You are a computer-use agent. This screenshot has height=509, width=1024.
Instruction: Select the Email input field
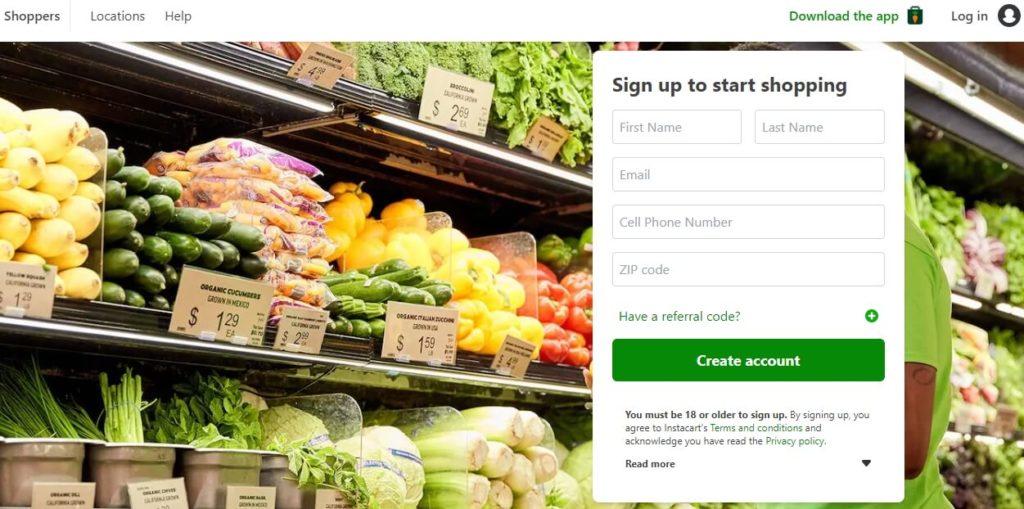pos(748,174)
